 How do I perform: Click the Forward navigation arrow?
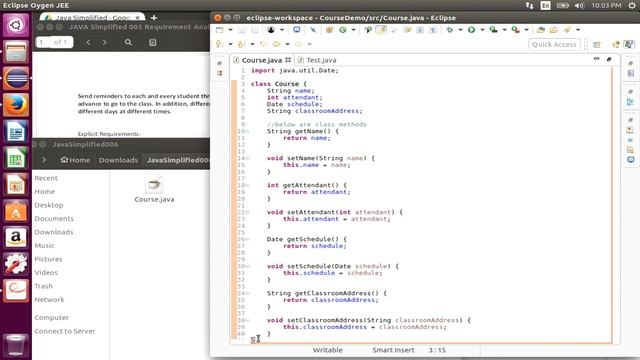click(x=298, y=44)
